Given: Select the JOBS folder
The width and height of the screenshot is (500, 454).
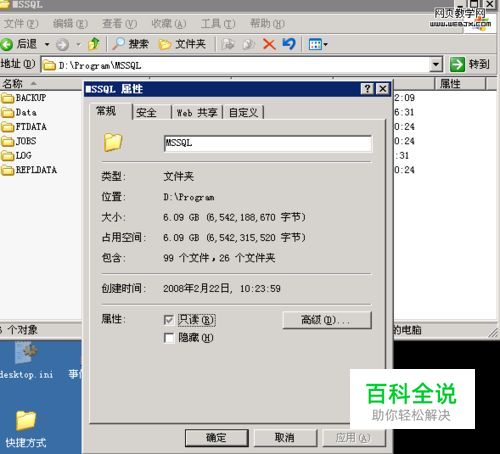Looking at the screenshot, I should tap(19, 141).
